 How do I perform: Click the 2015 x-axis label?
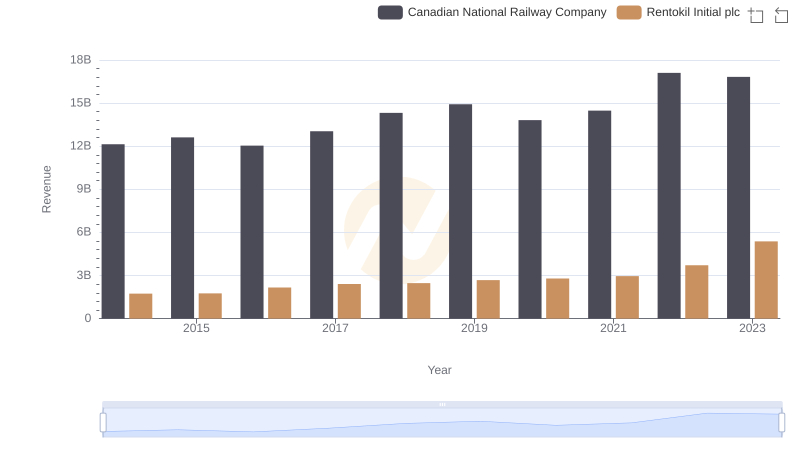point(196,328)
